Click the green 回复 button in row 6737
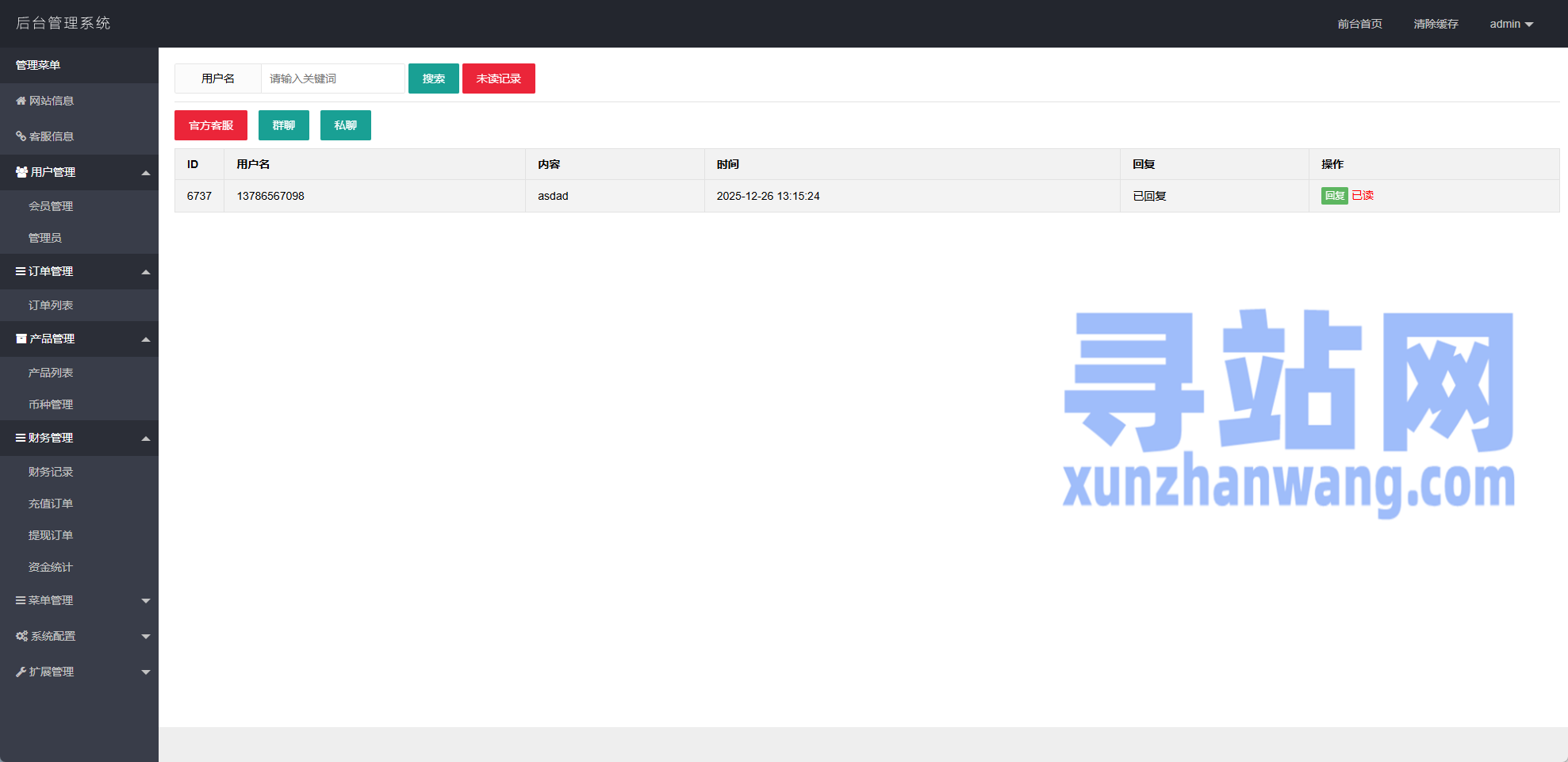This screenshot has width=1568, height=762. click(1334, 196)
